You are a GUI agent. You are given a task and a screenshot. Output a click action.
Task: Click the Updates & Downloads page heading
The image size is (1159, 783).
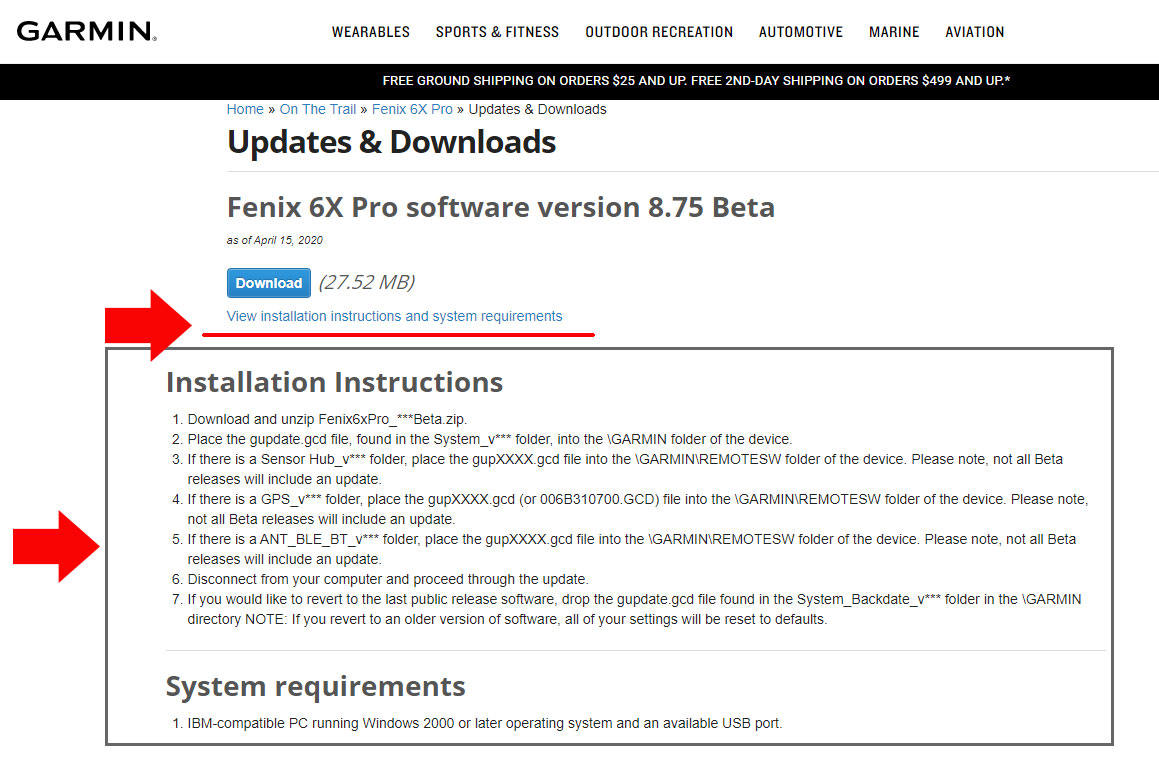pyautogui.click(x=391, y=142)
